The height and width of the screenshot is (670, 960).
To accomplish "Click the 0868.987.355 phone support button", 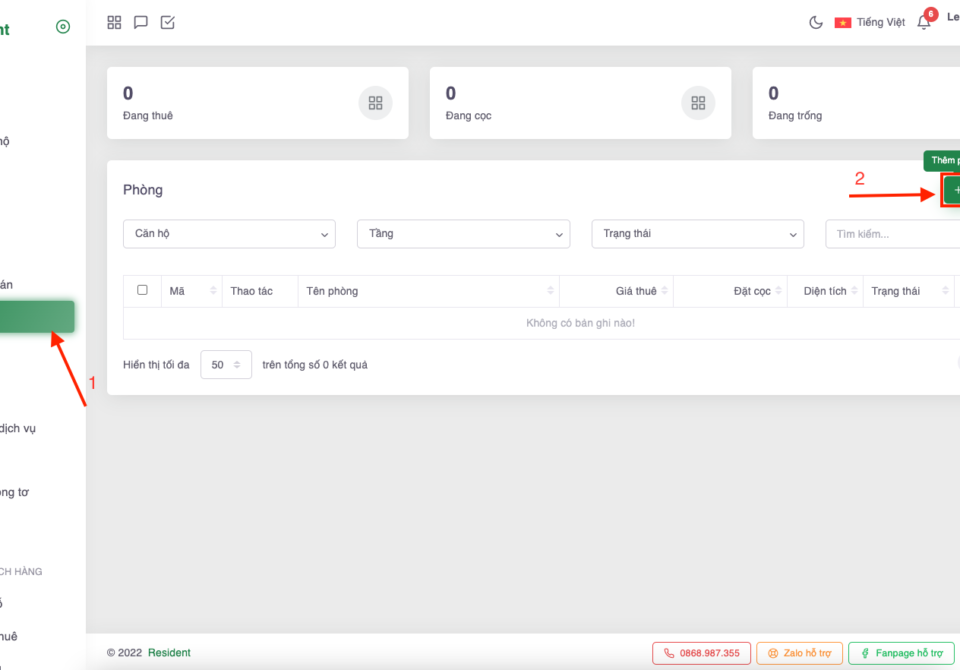I will (x=701, y=653).
